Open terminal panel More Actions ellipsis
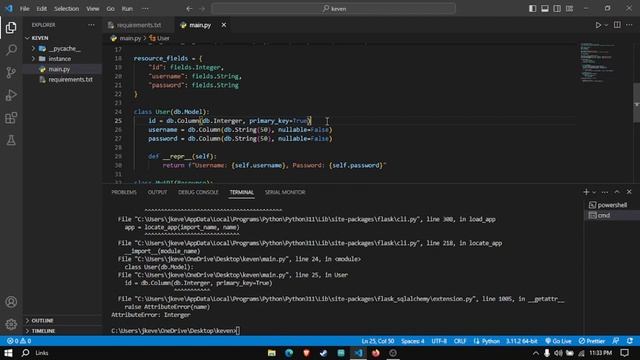The width and height of the screenshot is (640, 360). [605, 192]
